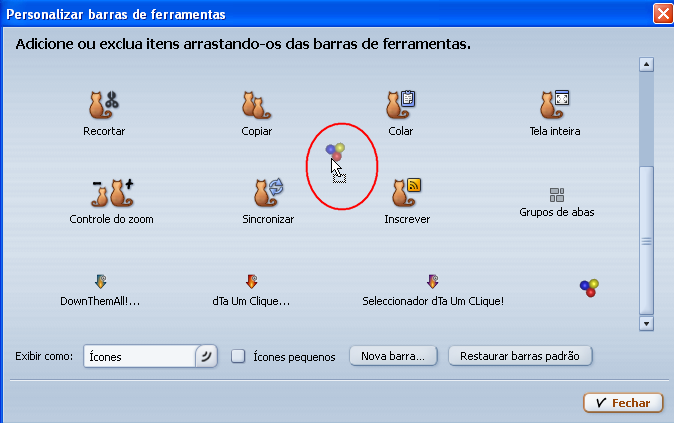Click the Controle do zoom label
Viewport: 674px width, 423px height.
111,219
